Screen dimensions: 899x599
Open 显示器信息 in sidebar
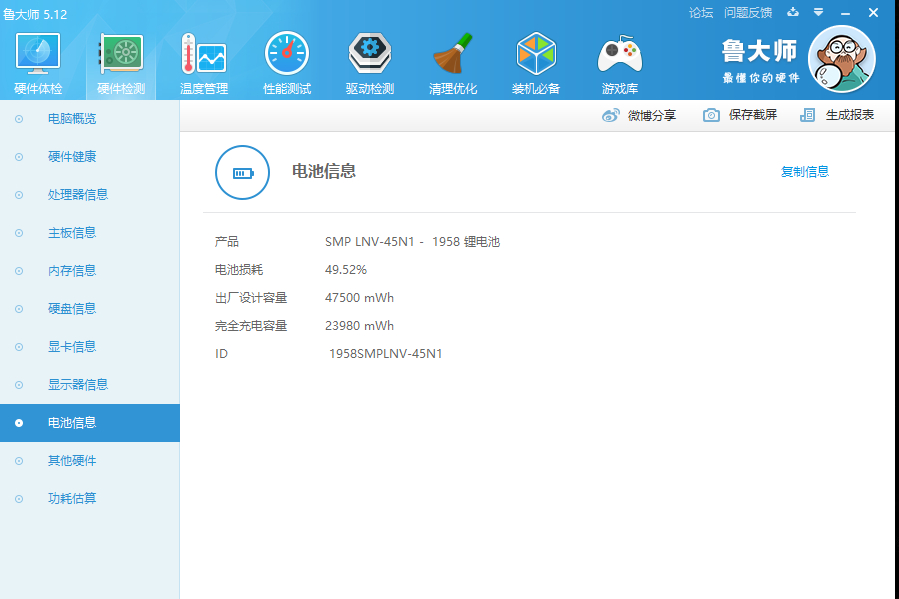tap(89, 385)
